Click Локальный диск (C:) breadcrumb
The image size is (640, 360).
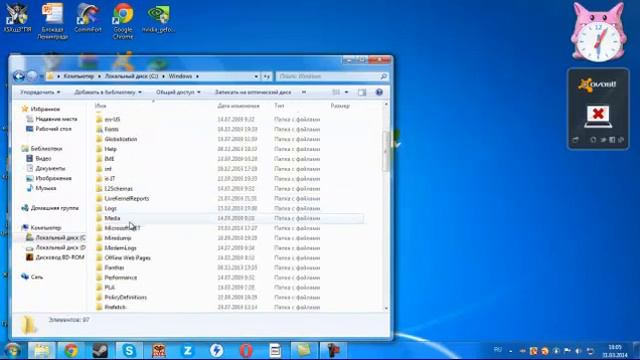click(131, 76)
